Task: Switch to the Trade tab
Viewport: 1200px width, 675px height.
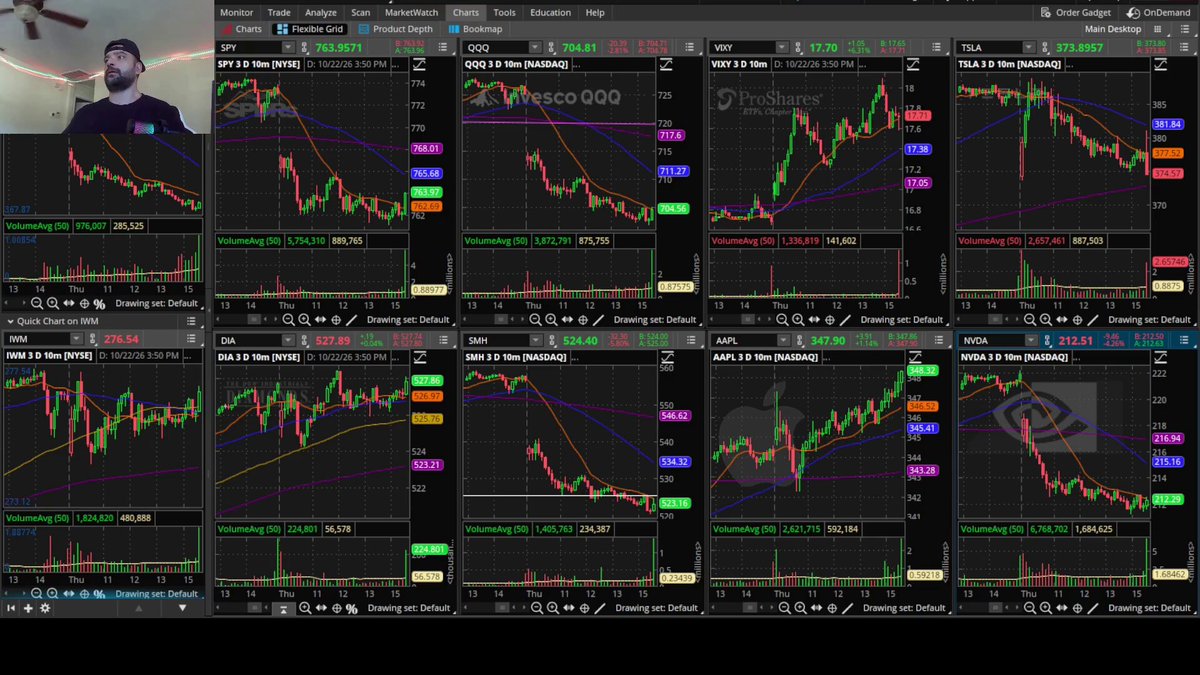Action: tap(279, 13)
